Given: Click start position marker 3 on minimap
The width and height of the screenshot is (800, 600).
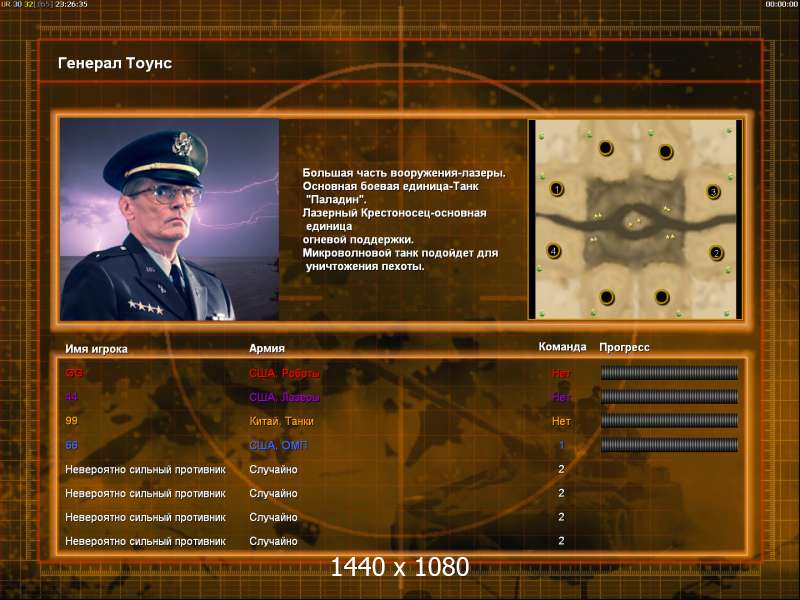Looking at the screenshot, I should click(x=713, y=192).
